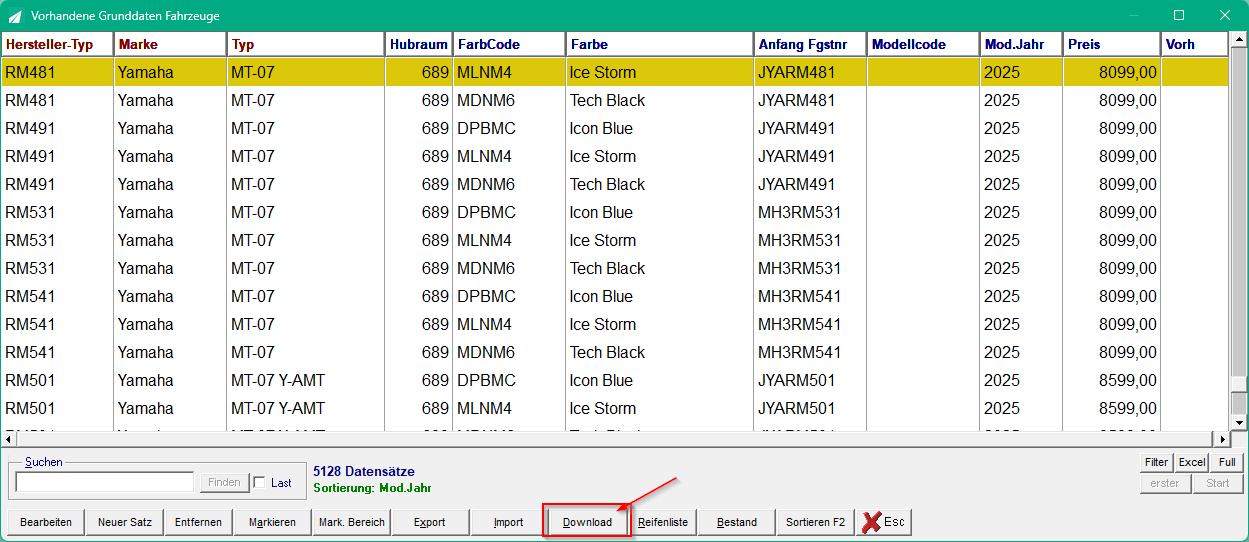
Task: Click FarbCode DPBMC in the MH3RM541 row
Action: coord(486,296)
